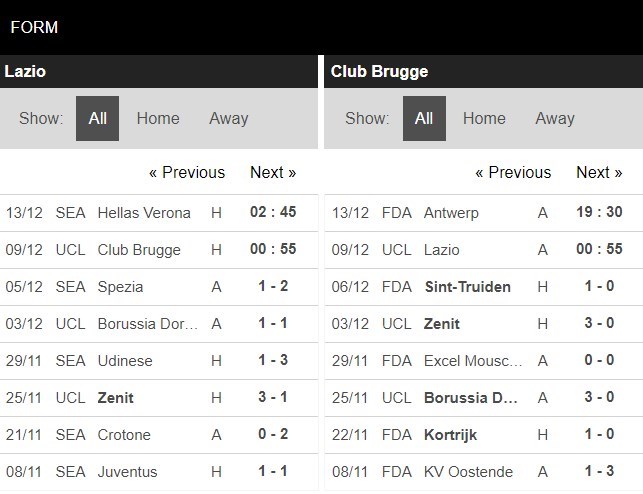Screen dimensions: 643x494
Task: Open Zenit match in Lazio list
Action: coord(116,398)
